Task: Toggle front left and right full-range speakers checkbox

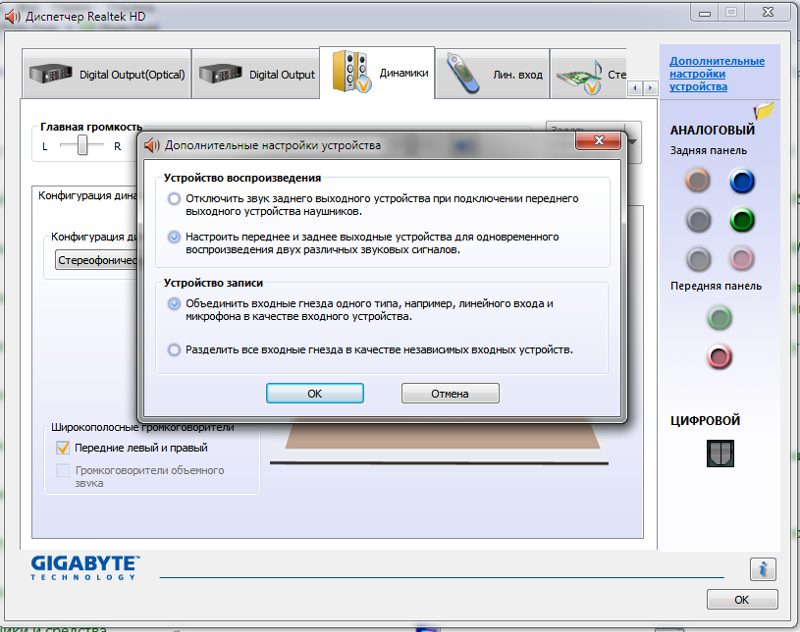Action: (x=63, y=448)
